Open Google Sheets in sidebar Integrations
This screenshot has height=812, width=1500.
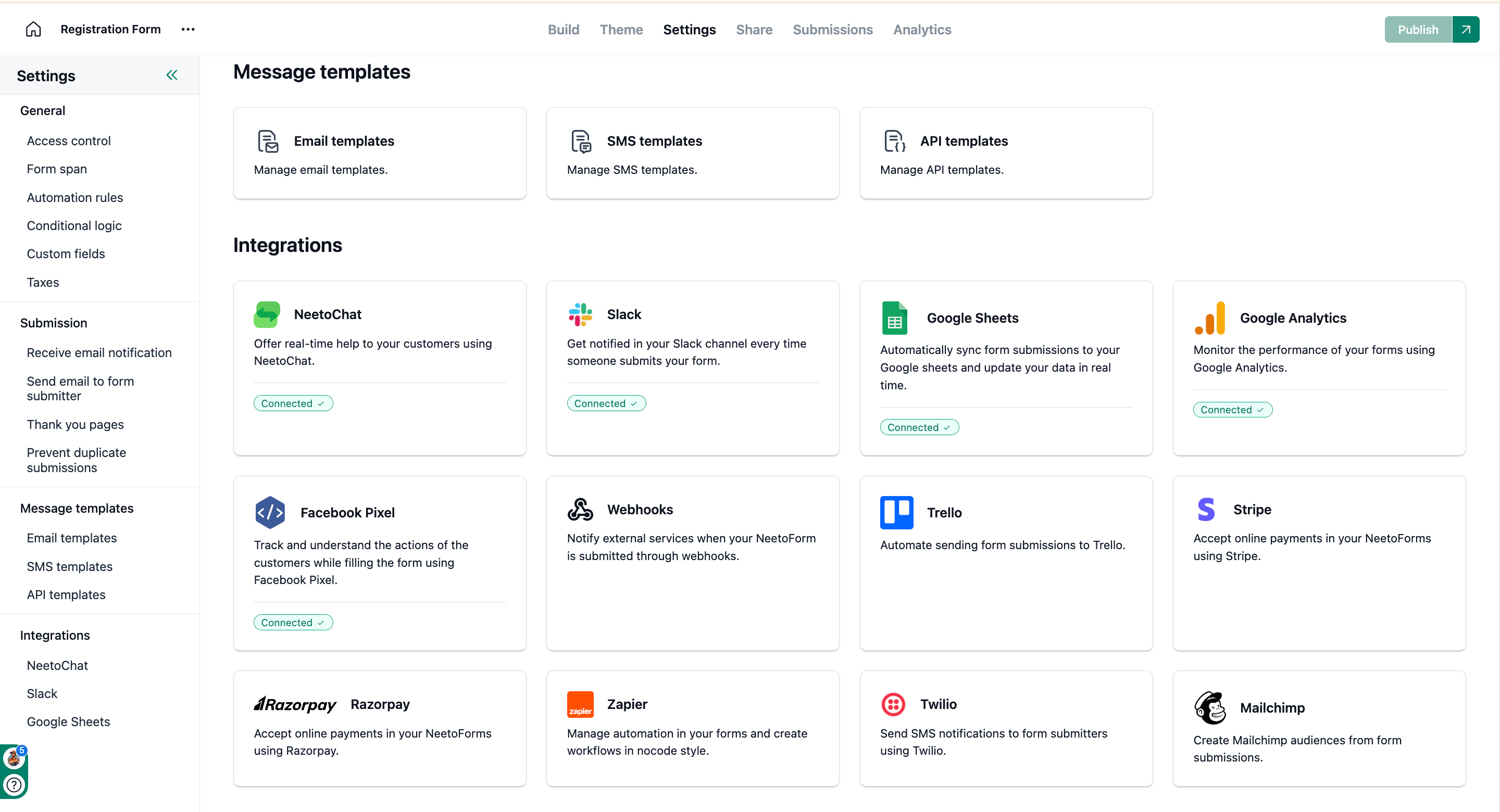tap(69, 722)
